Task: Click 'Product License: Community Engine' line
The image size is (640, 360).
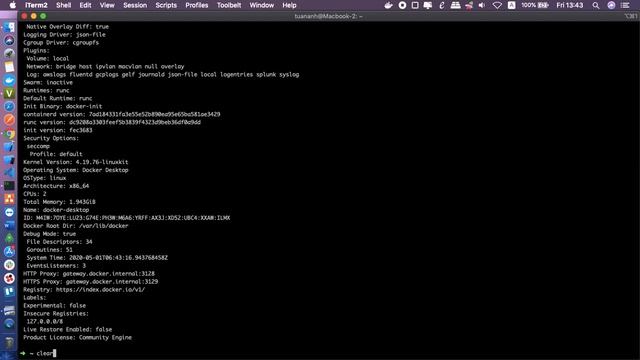Action: click(x=78, y=337)
